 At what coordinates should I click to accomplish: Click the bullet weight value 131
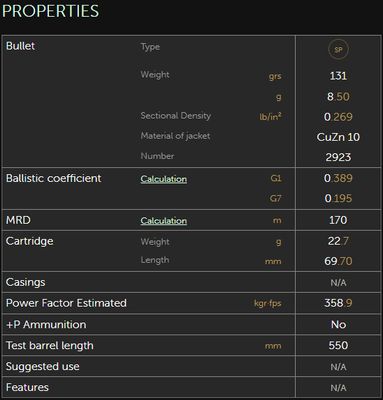(338, 76)
